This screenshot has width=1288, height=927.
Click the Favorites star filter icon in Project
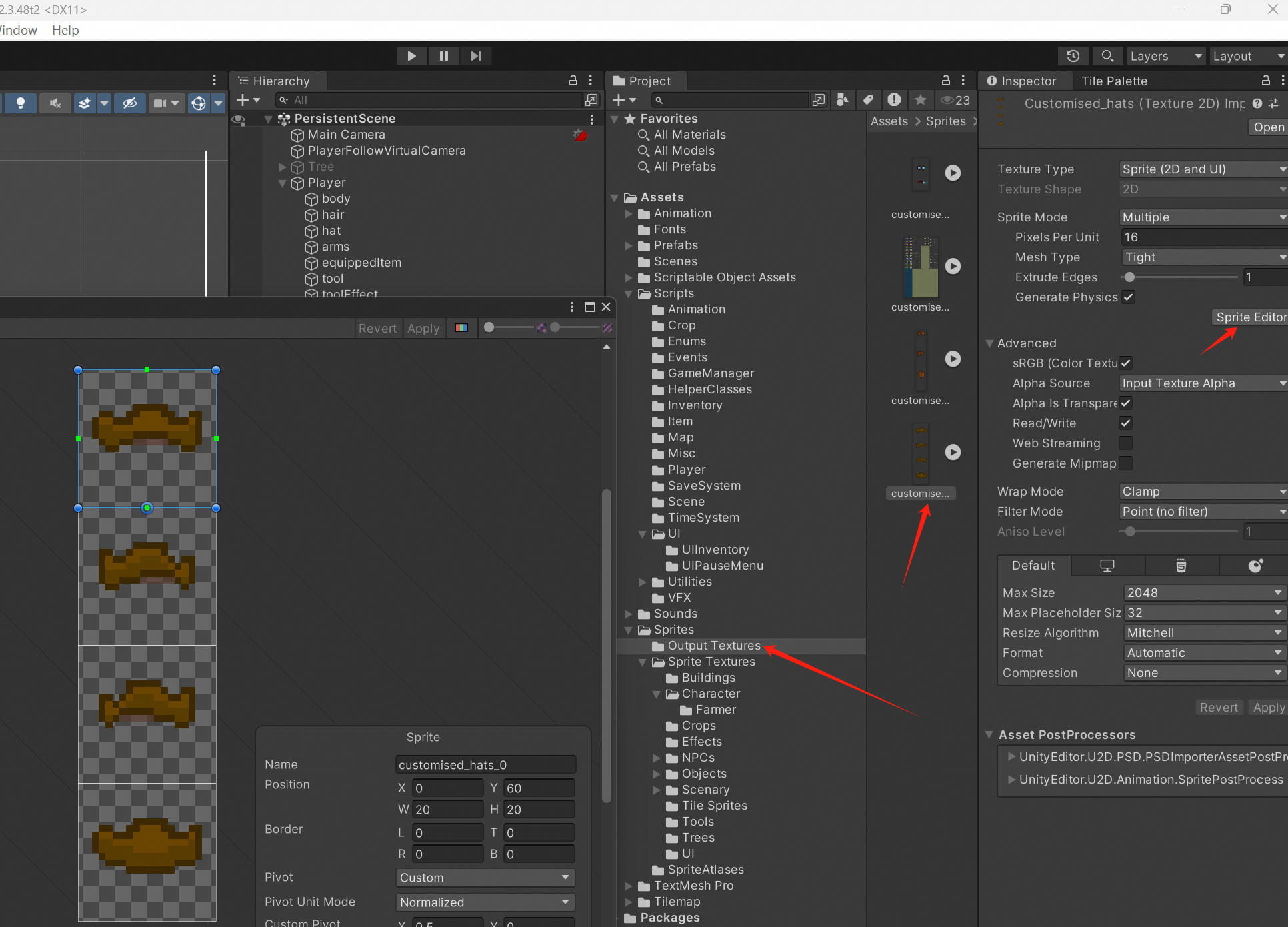pos(921,100)
